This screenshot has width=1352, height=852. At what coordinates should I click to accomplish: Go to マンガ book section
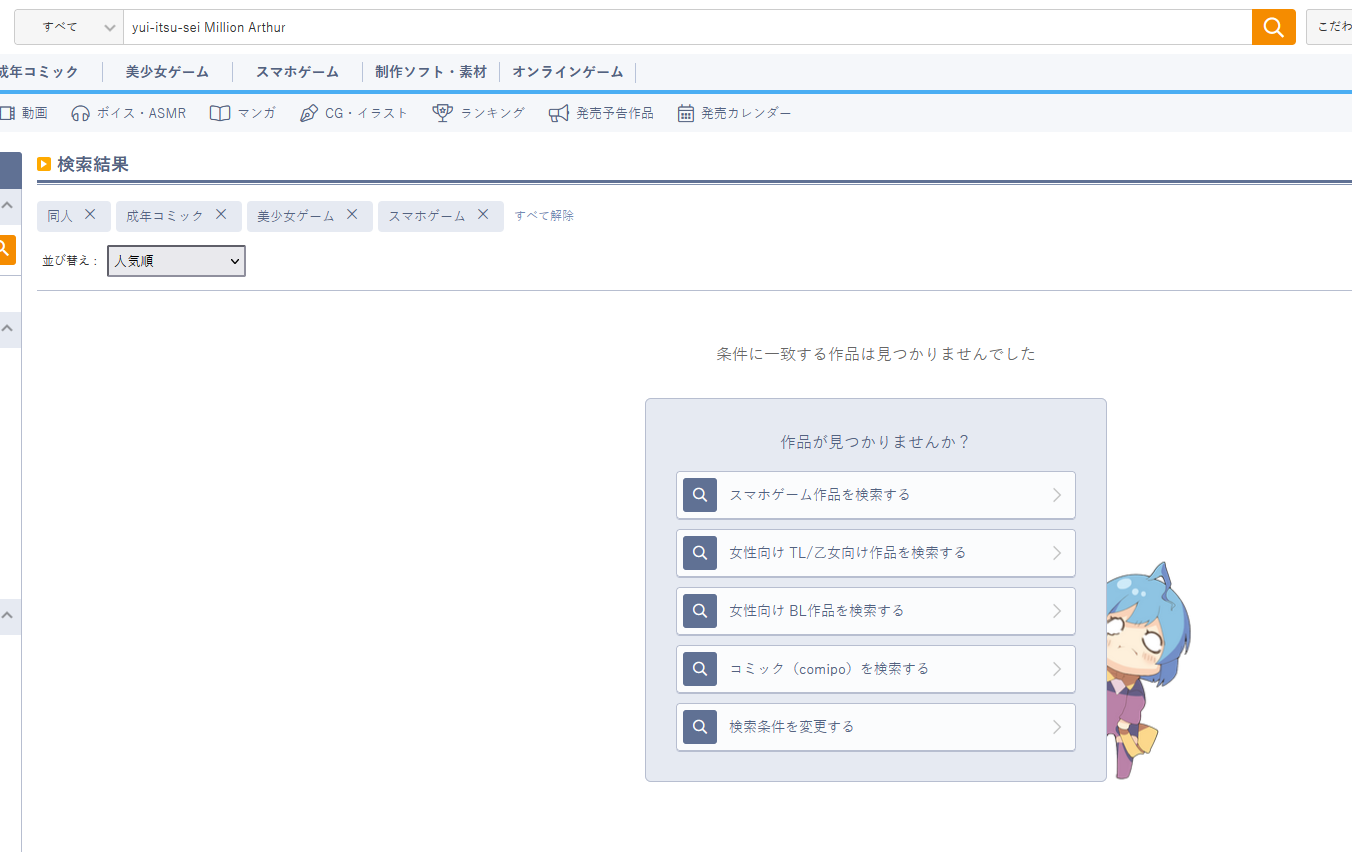[x=242, y=113]
